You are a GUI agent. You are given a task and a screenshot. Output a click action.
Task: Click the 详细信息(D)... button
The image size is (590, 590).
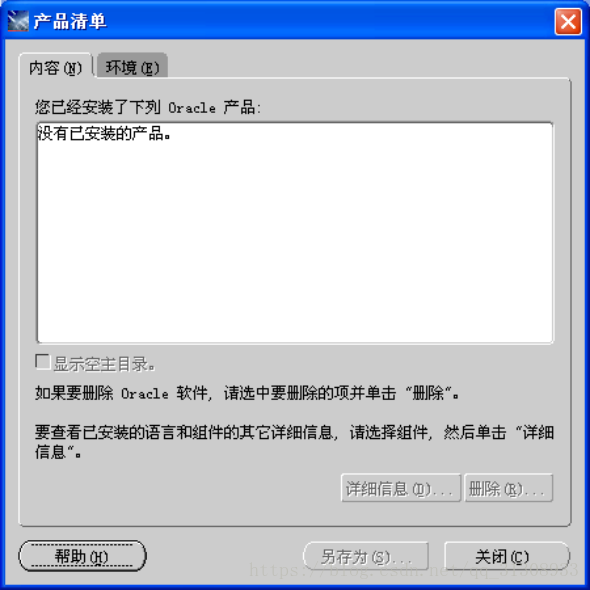pyautogui.click(x=400, y=488)
